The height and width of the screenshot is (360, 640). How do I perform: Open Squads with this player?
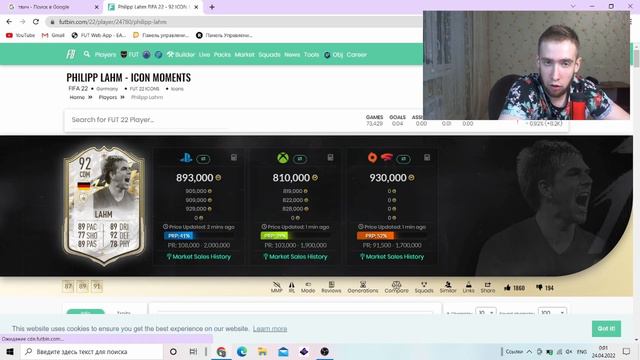[424, 287]
